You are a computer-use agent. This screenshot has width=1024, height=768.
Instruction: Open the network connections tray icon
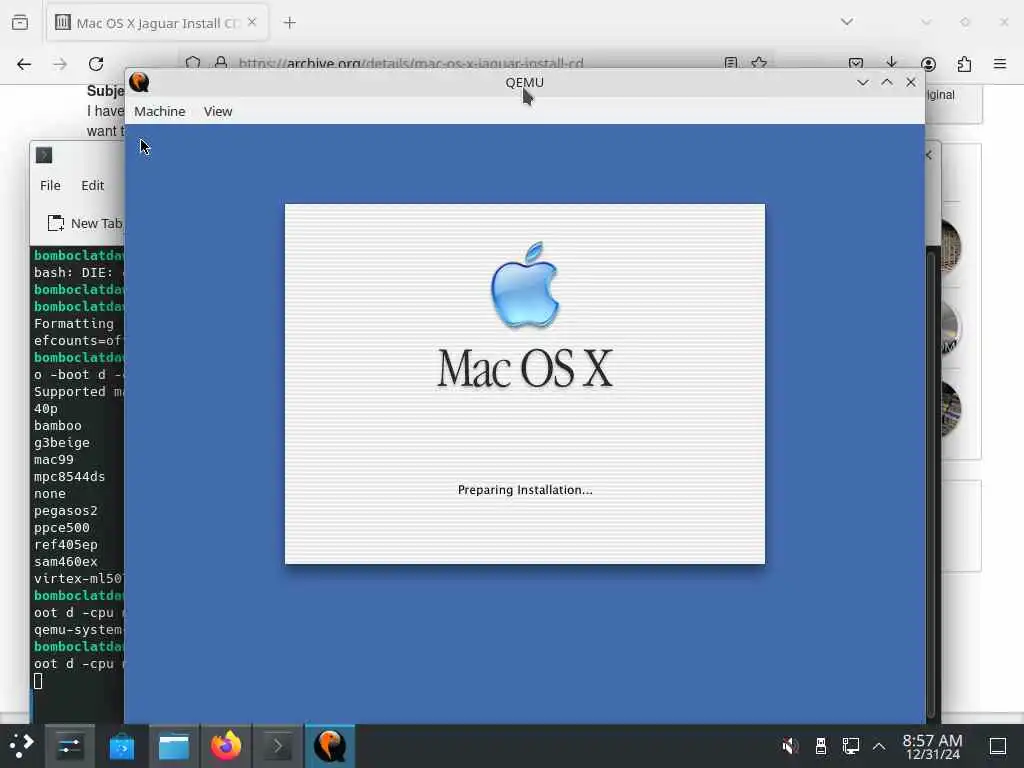(x=850, y=746)
